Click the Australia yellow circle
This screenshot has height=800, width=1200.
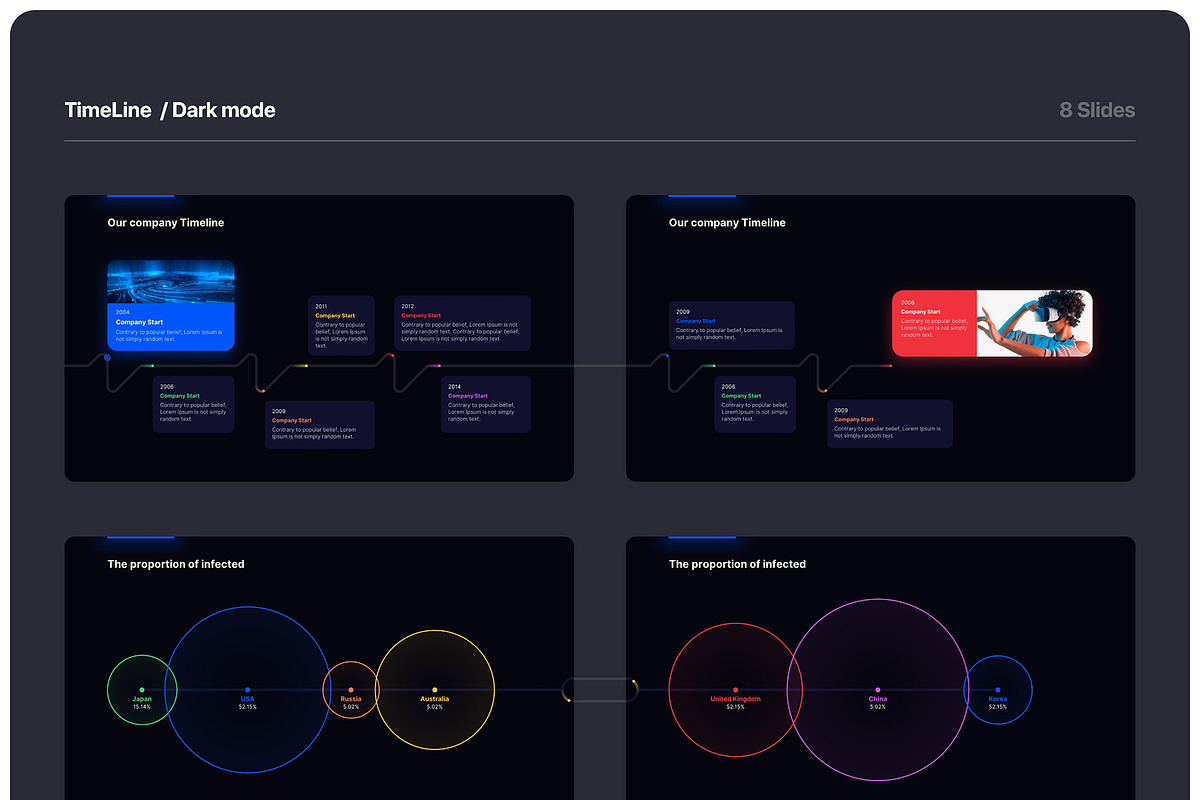coord(435,690)
